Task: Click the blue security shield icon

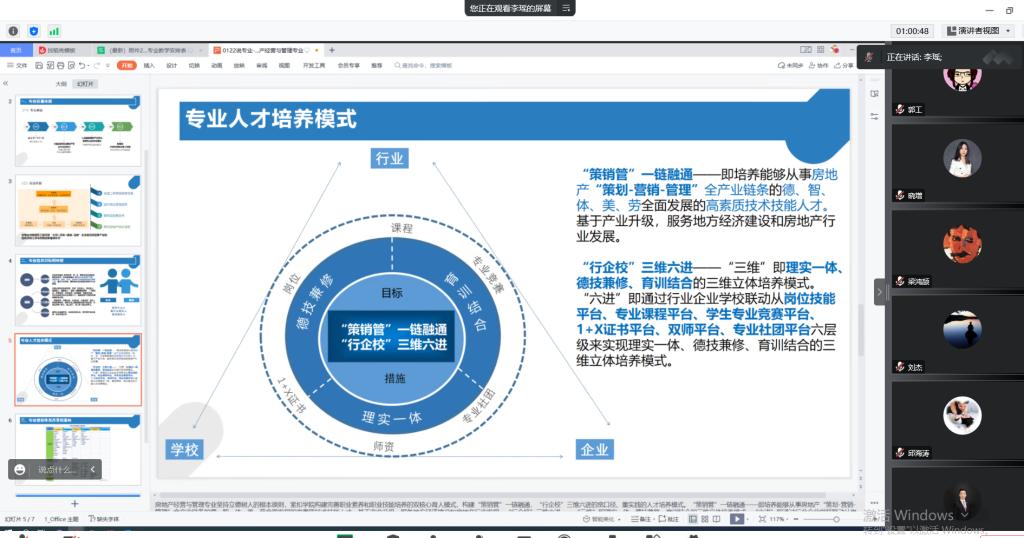Action: coord(33,31)
